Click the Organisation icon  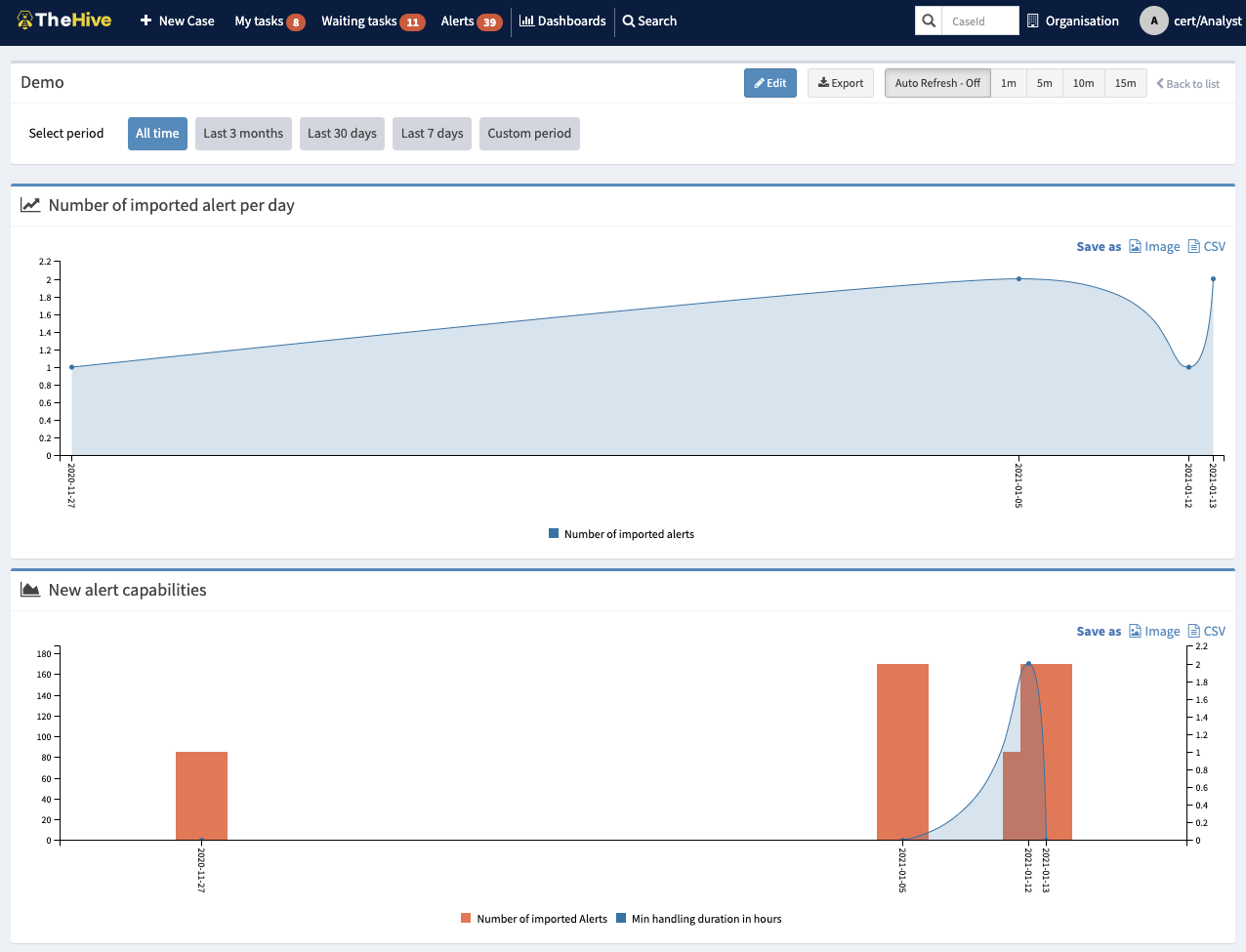(x=1032, y=20)
